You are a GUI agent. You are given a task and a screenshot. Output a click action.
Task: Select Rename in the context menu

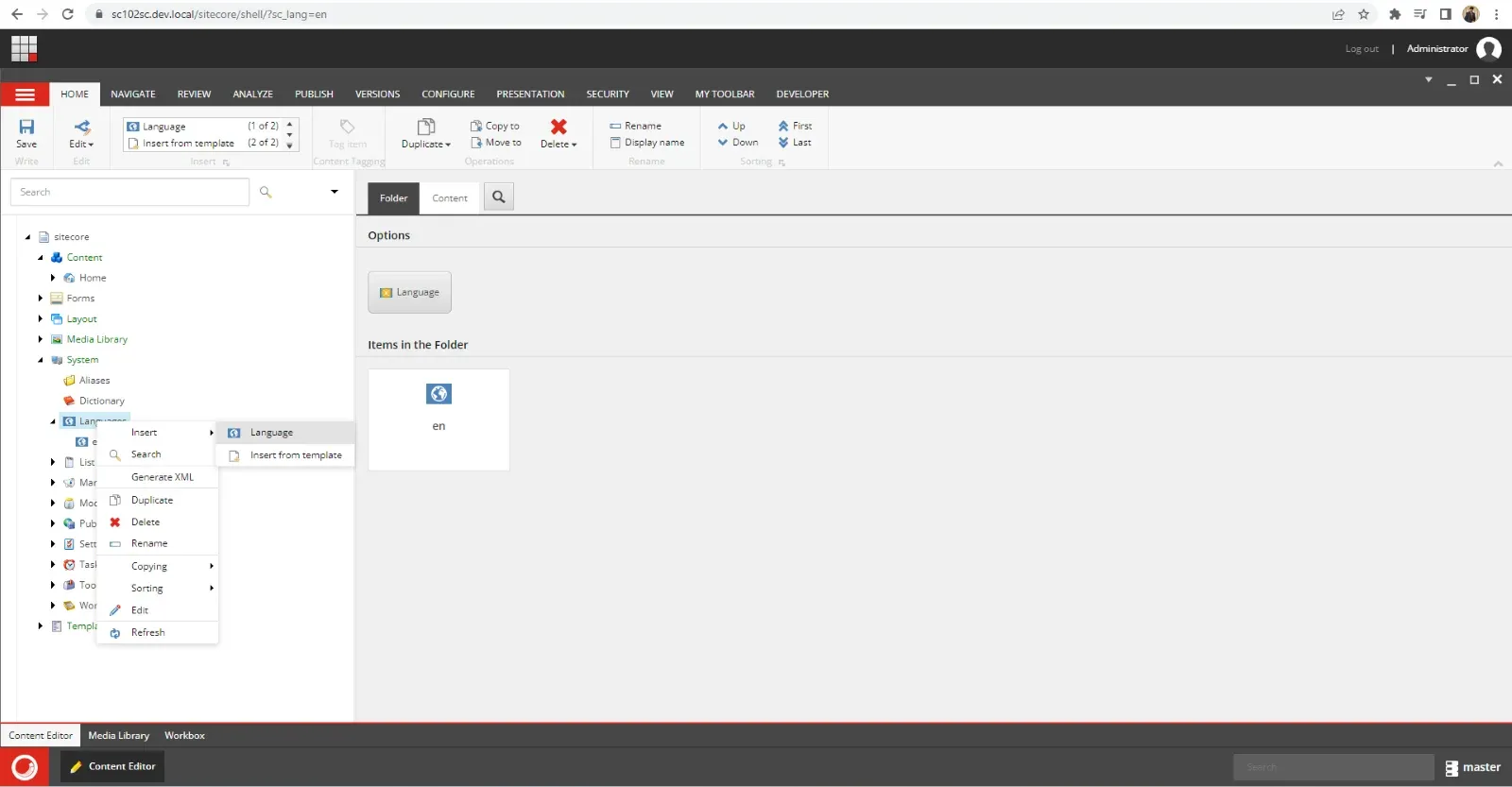pyautogui.click(x=158, y=543)
